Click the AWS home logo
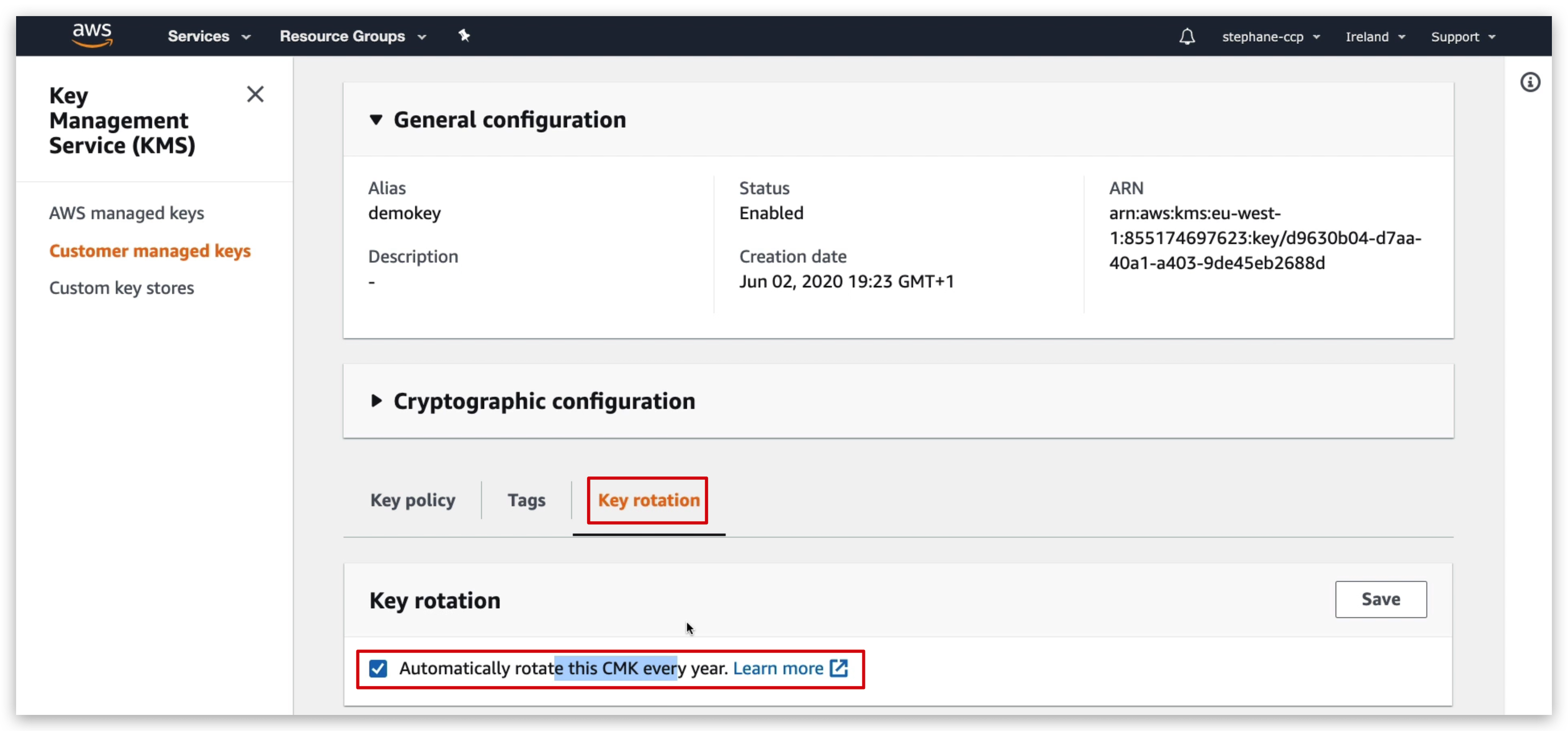Image resolution: width=1568 pixels, height=731 pixels. pos(92,35)
